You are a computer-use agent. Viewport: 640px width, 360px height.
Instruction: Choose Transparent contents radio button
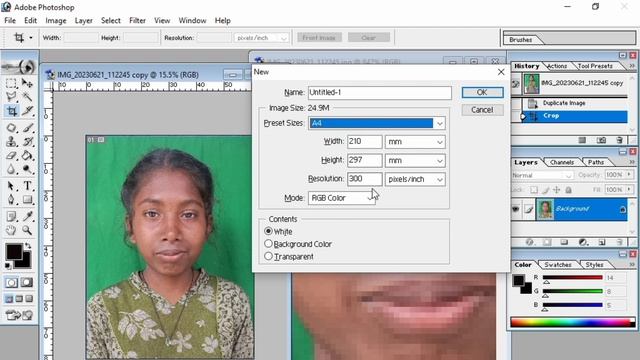(x=268, y=256)
